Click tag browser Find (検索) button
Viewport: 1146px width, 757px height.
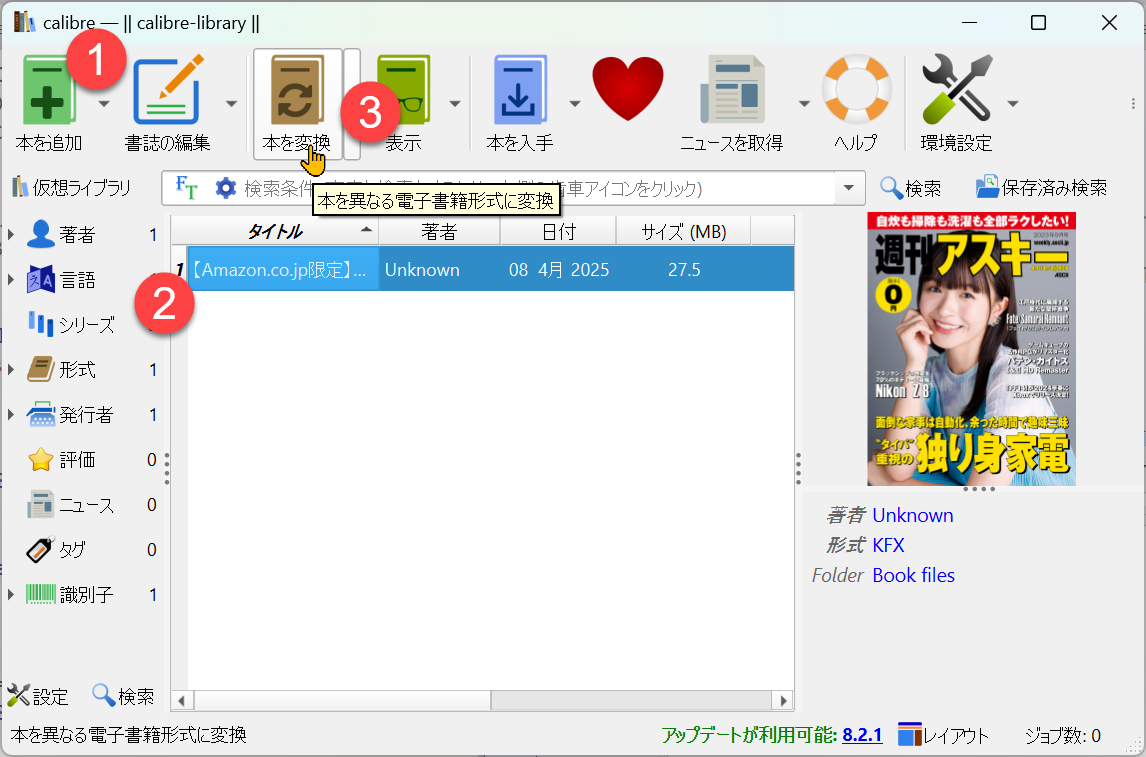124,696
